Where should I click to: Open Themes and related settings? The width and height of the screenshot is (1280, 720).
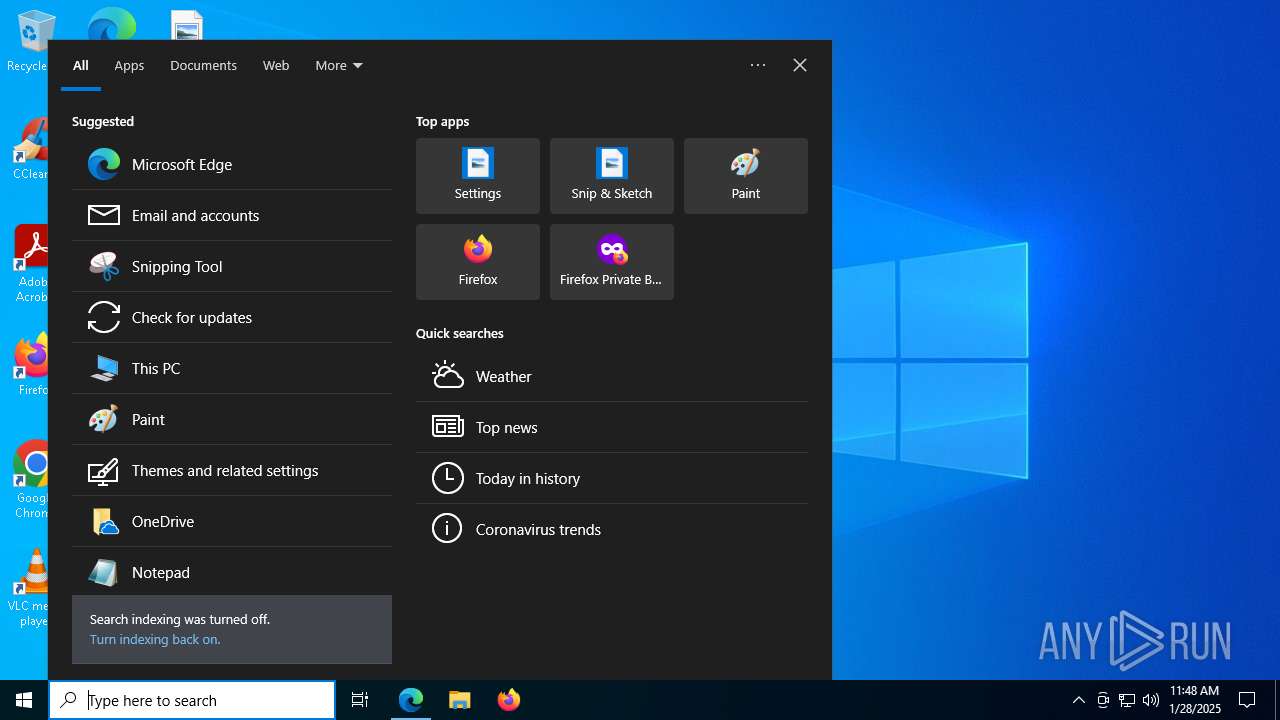[232, 470]
